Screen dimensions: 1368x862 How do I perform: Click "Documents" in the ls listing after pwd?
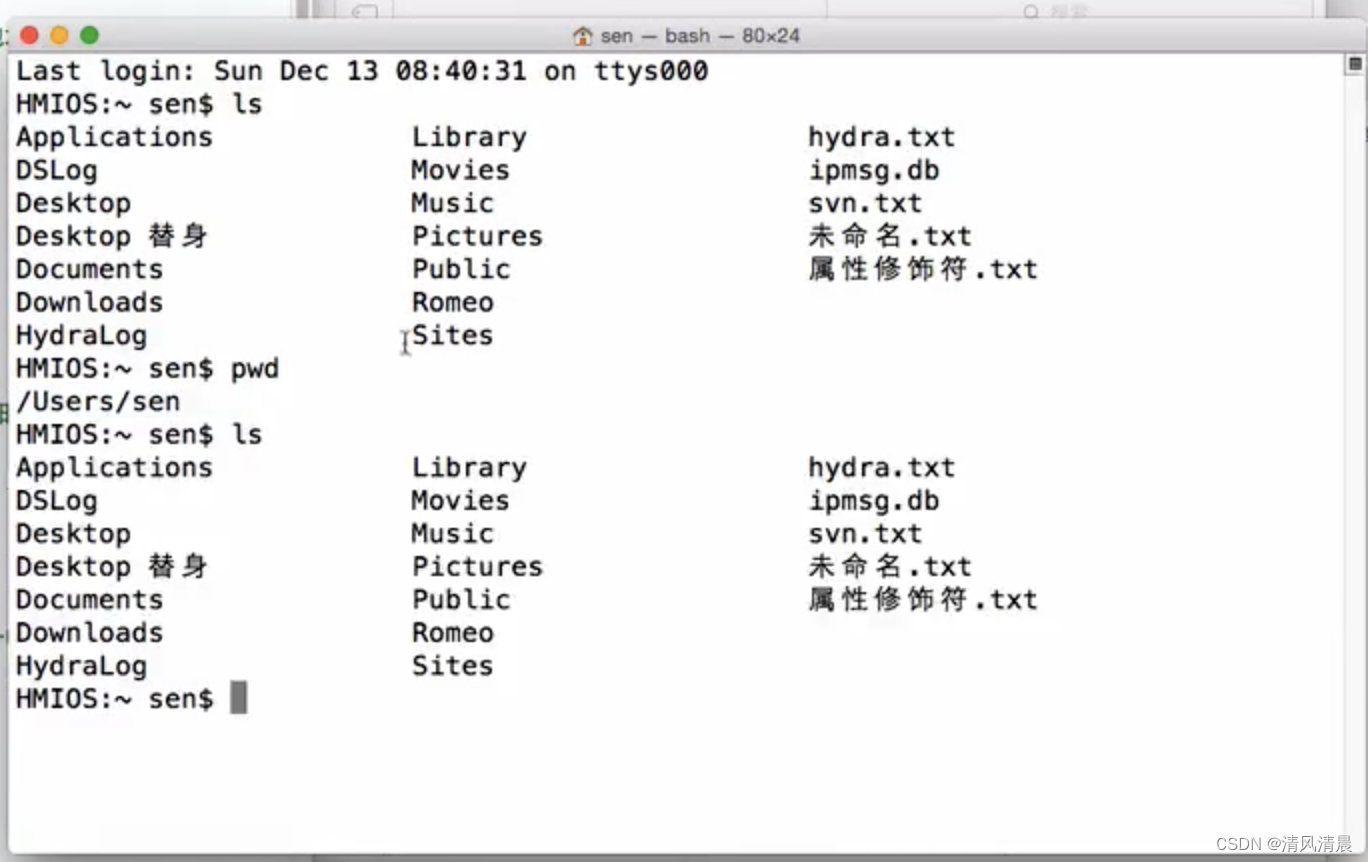[x=89, y=600]
